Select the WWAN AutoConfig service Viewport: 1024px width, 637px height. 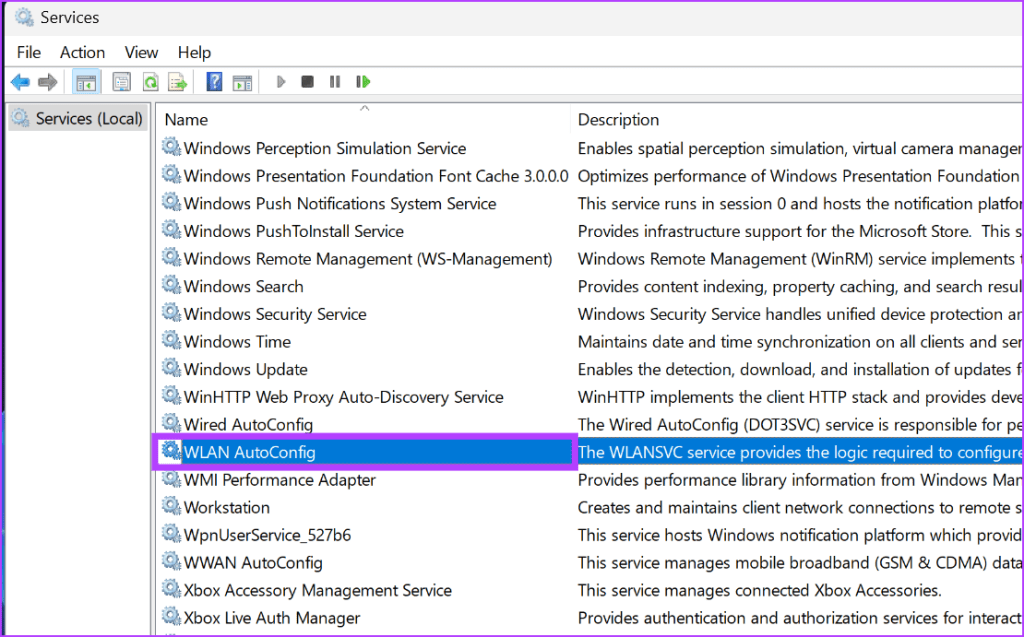253,563
